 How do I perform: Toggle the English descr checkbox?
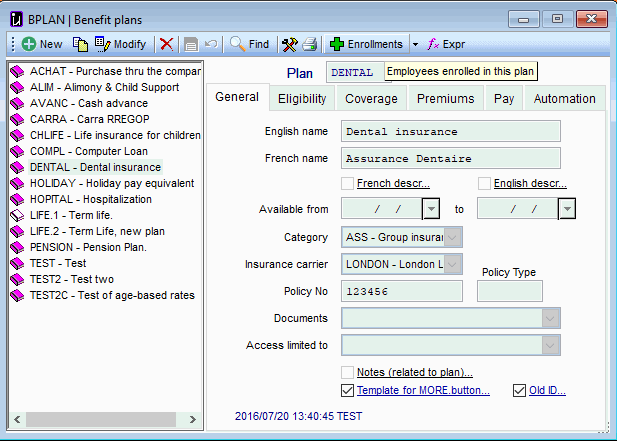pos(485,183)
